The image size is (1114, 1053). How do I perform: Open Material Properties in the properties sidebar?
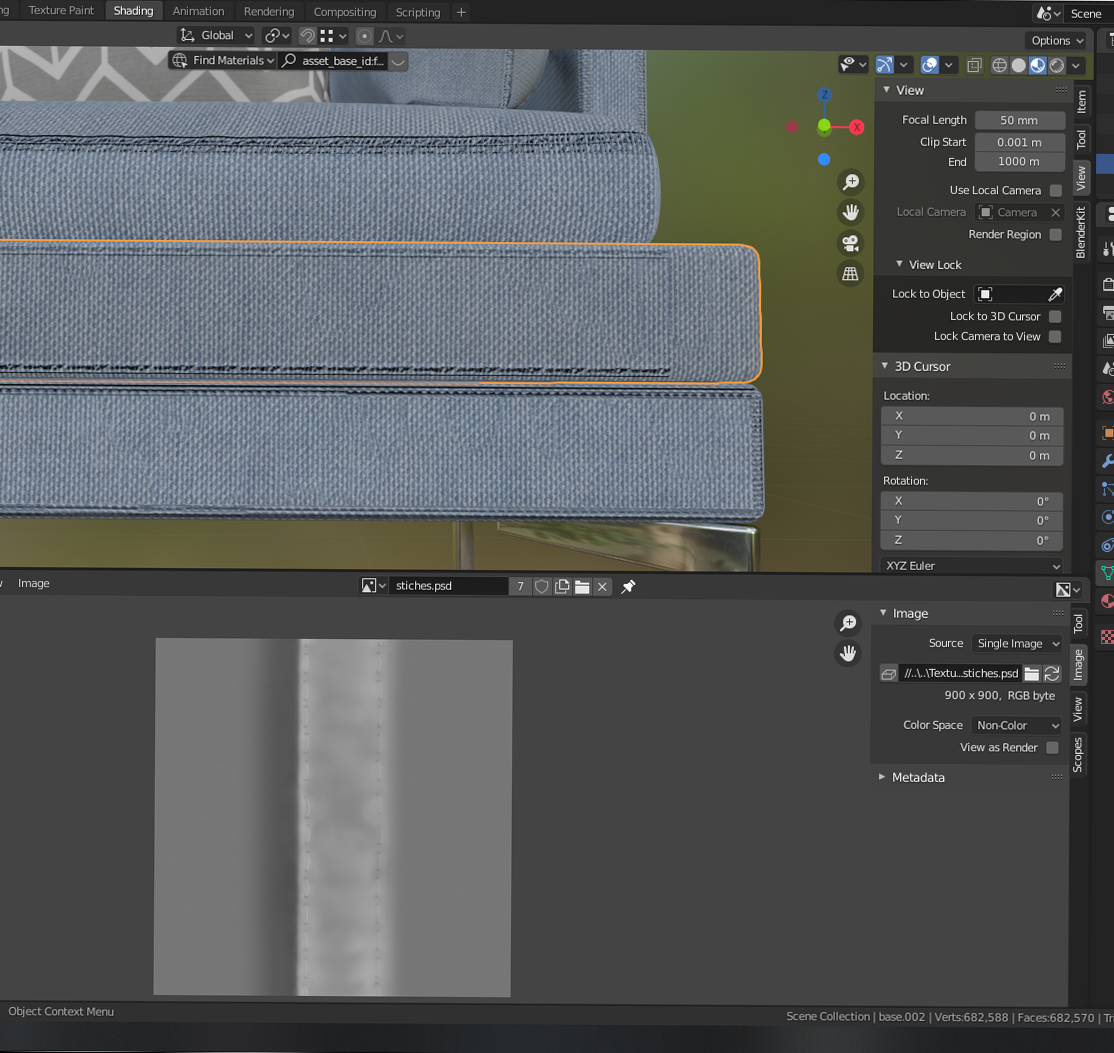click(1106, 601)
